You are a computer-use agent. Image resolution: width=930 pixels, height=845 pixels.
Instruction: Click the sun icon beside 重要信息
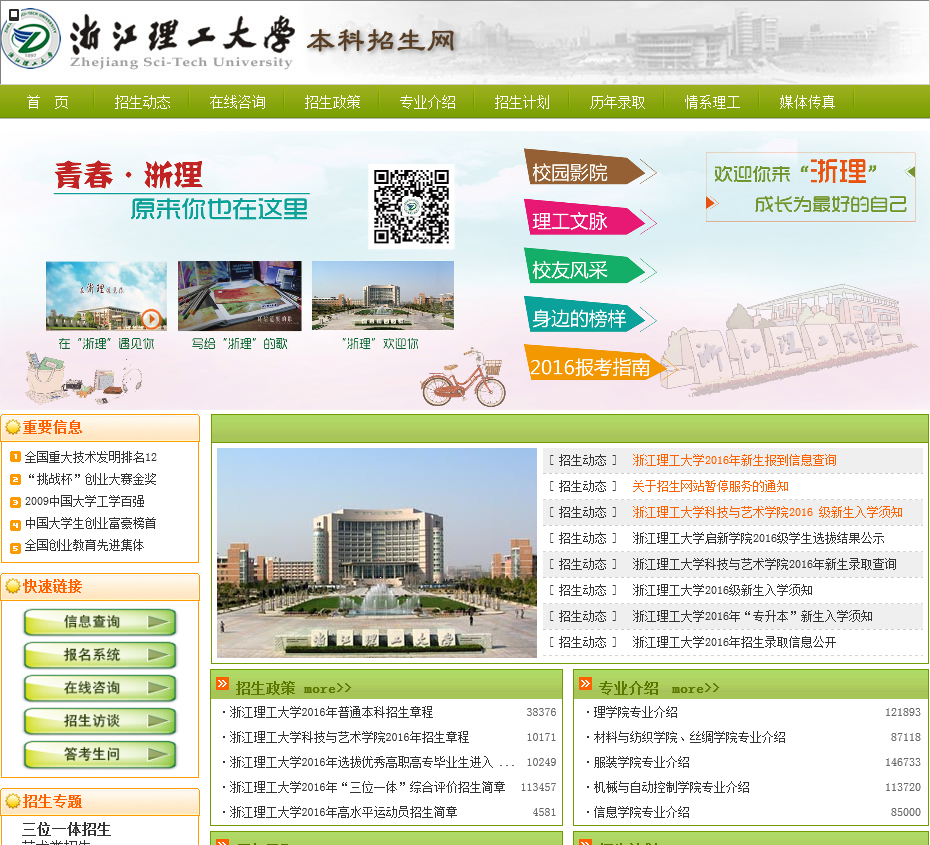point(12,427)
